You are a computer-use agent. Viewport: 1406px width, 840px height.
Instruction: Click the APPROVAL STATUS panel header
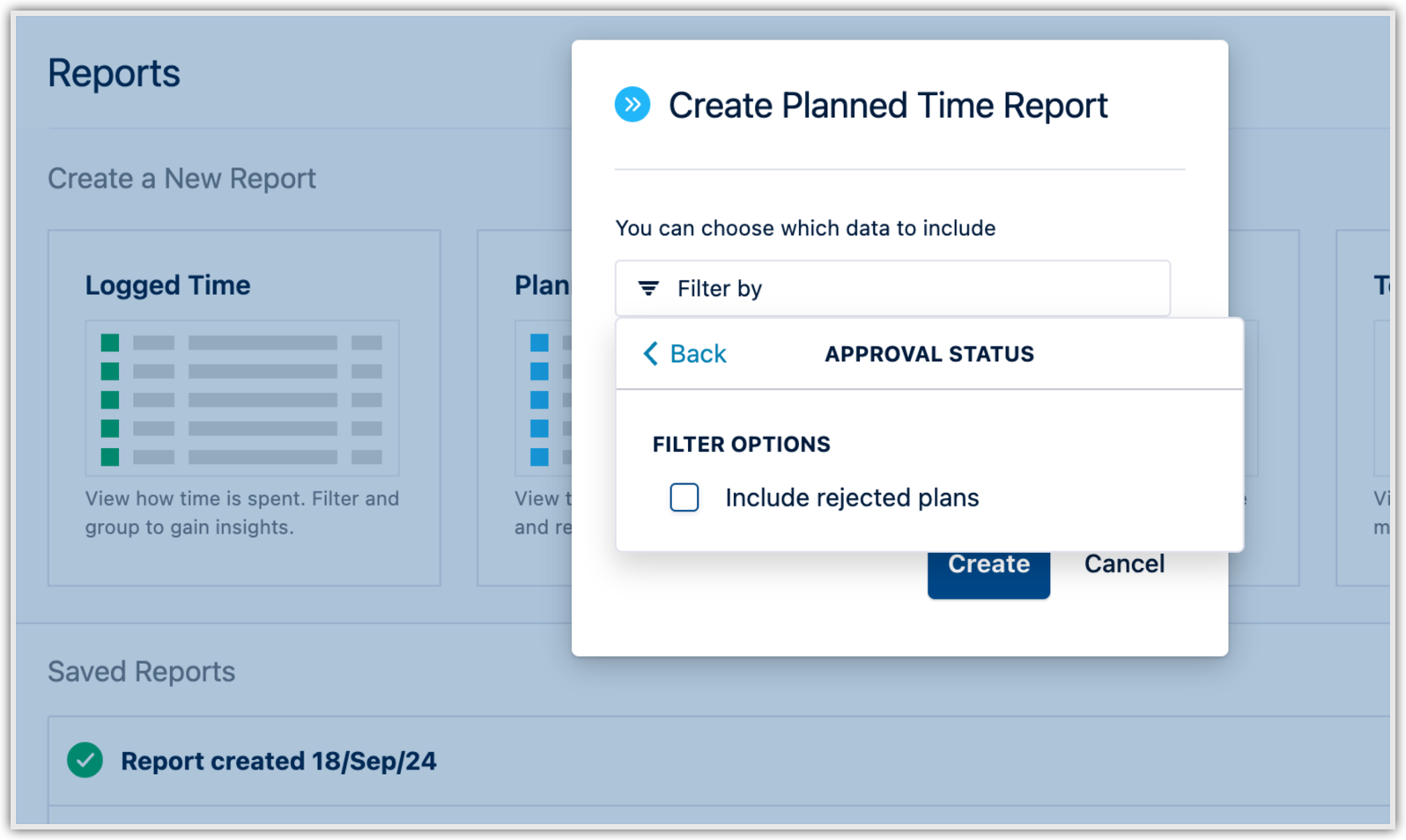pos(929,354)
